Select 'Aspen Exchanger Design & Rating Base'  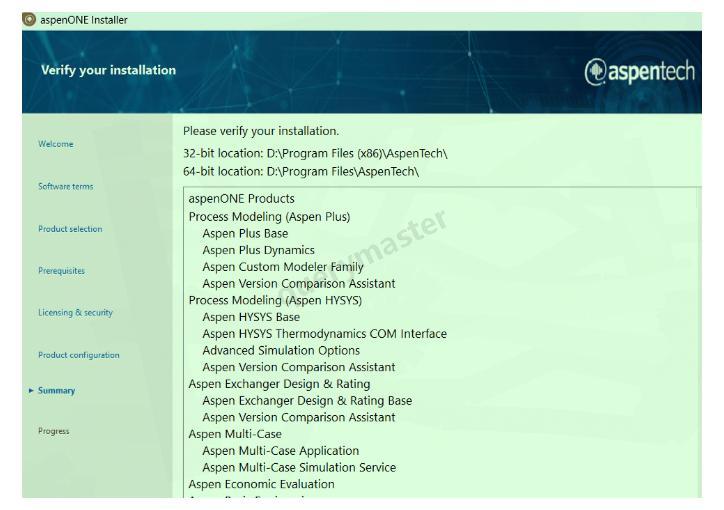tap(307, 401)
